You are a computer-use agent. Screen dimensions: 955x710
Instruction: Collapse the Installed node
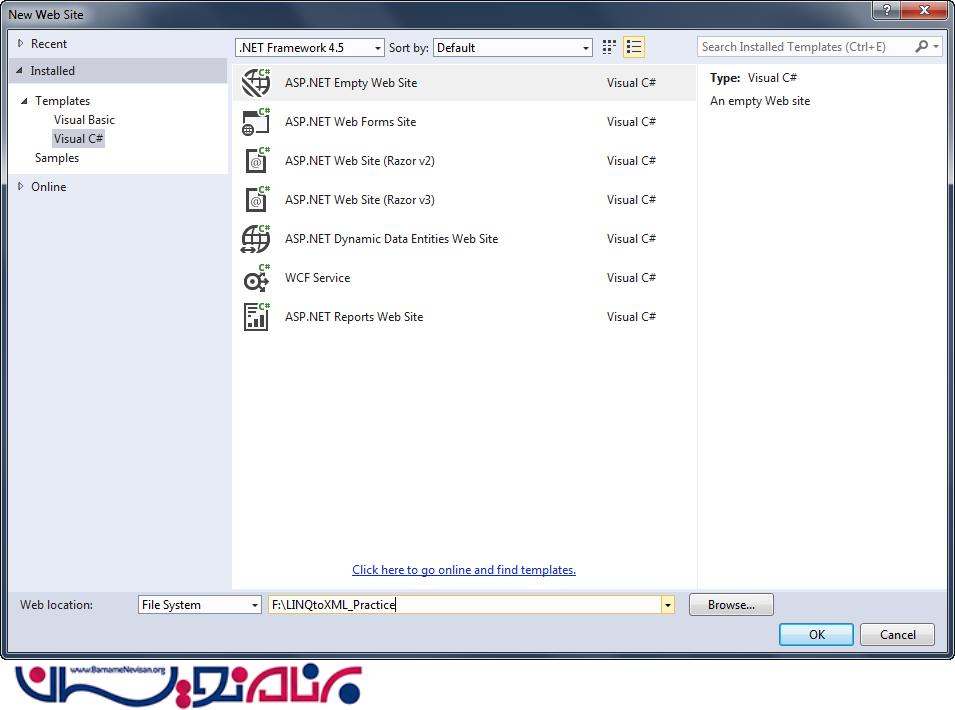19,71
